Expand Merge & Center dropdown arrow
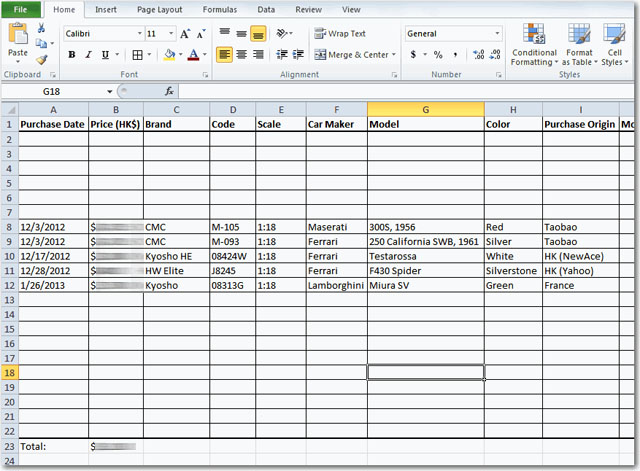The image size is (640, 471). [394, 55]
